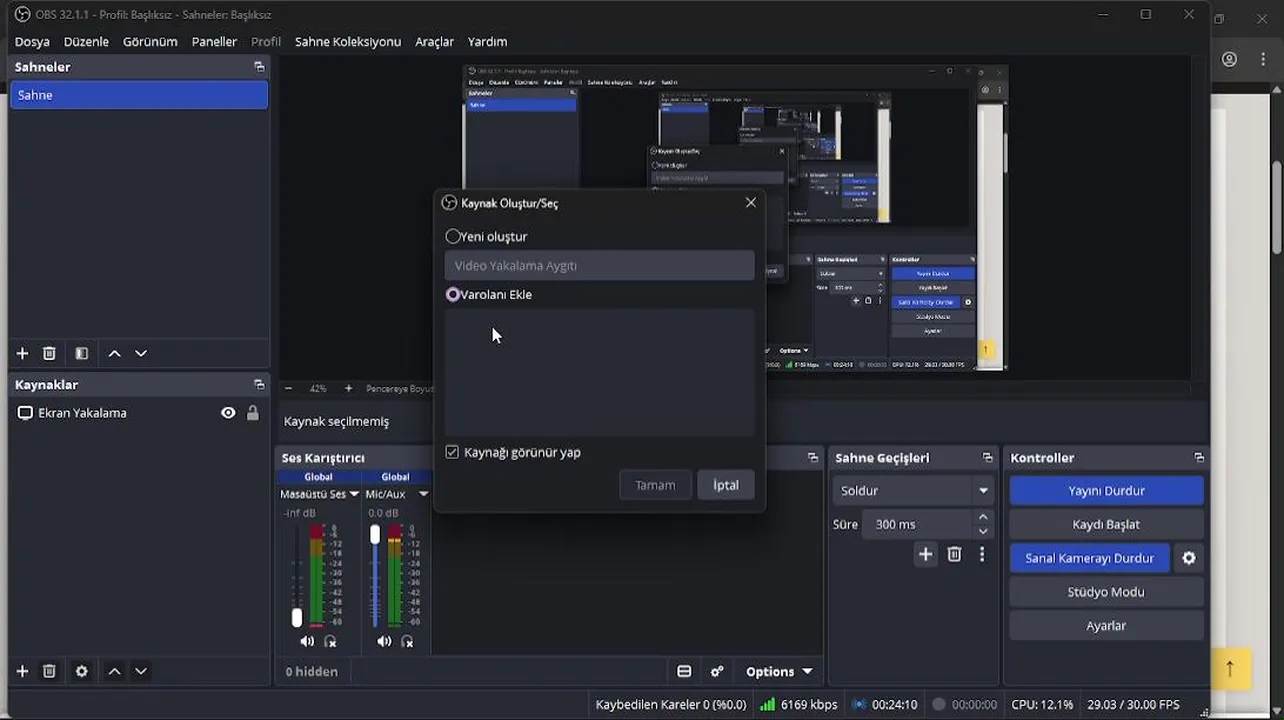1284x720 pixels.
Task: Open browser profile icon behind OBS
Action: click(1229, 59)
